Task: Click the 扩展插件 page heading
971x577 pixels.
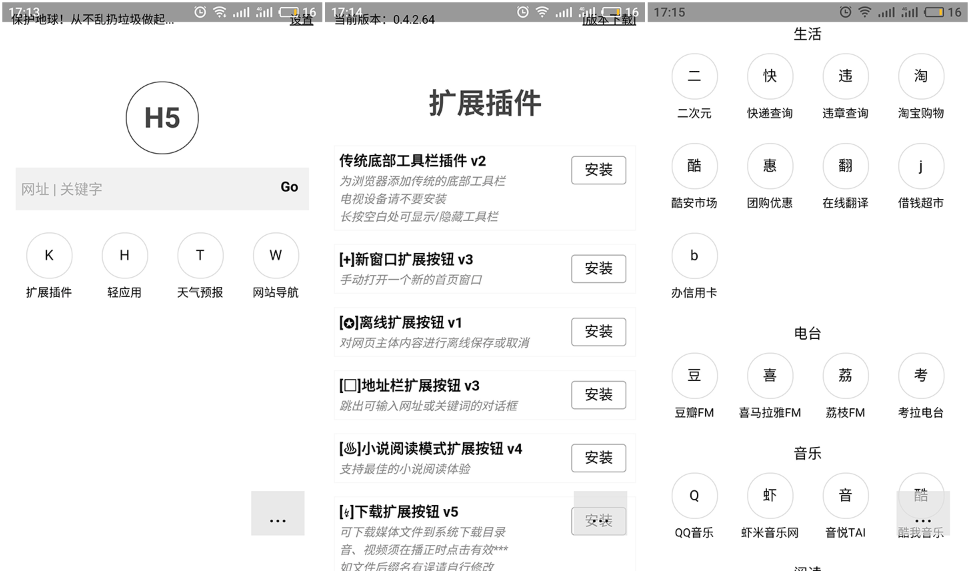Action: pos(485,102)
